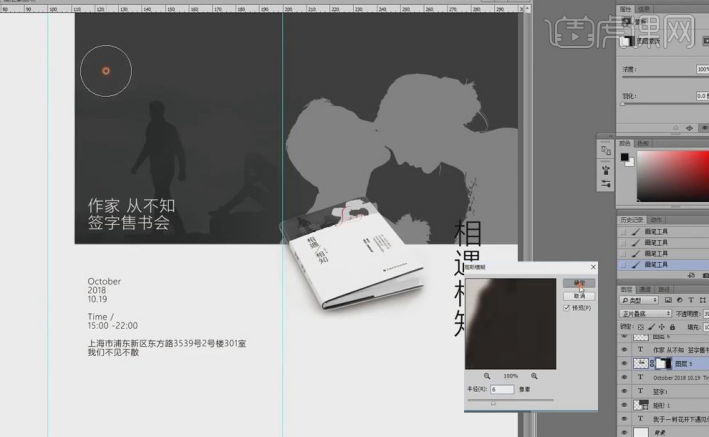The height and width of the screenshot is (437, 709).
Task: Hide the 图层 5 layer
Action: [x=625, y=365]
